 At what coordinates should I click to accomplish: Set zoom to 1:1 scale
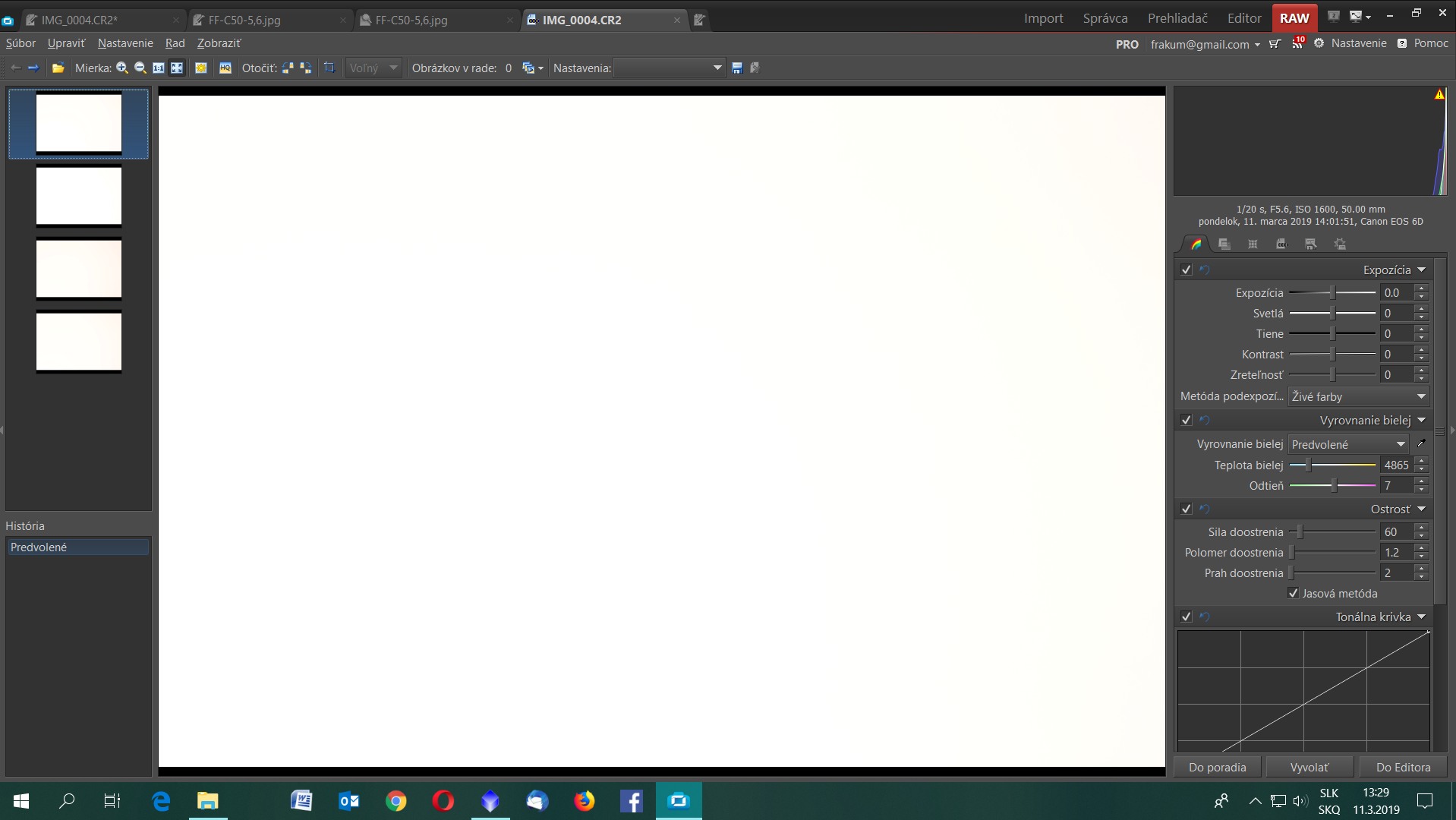click(158, 68)
